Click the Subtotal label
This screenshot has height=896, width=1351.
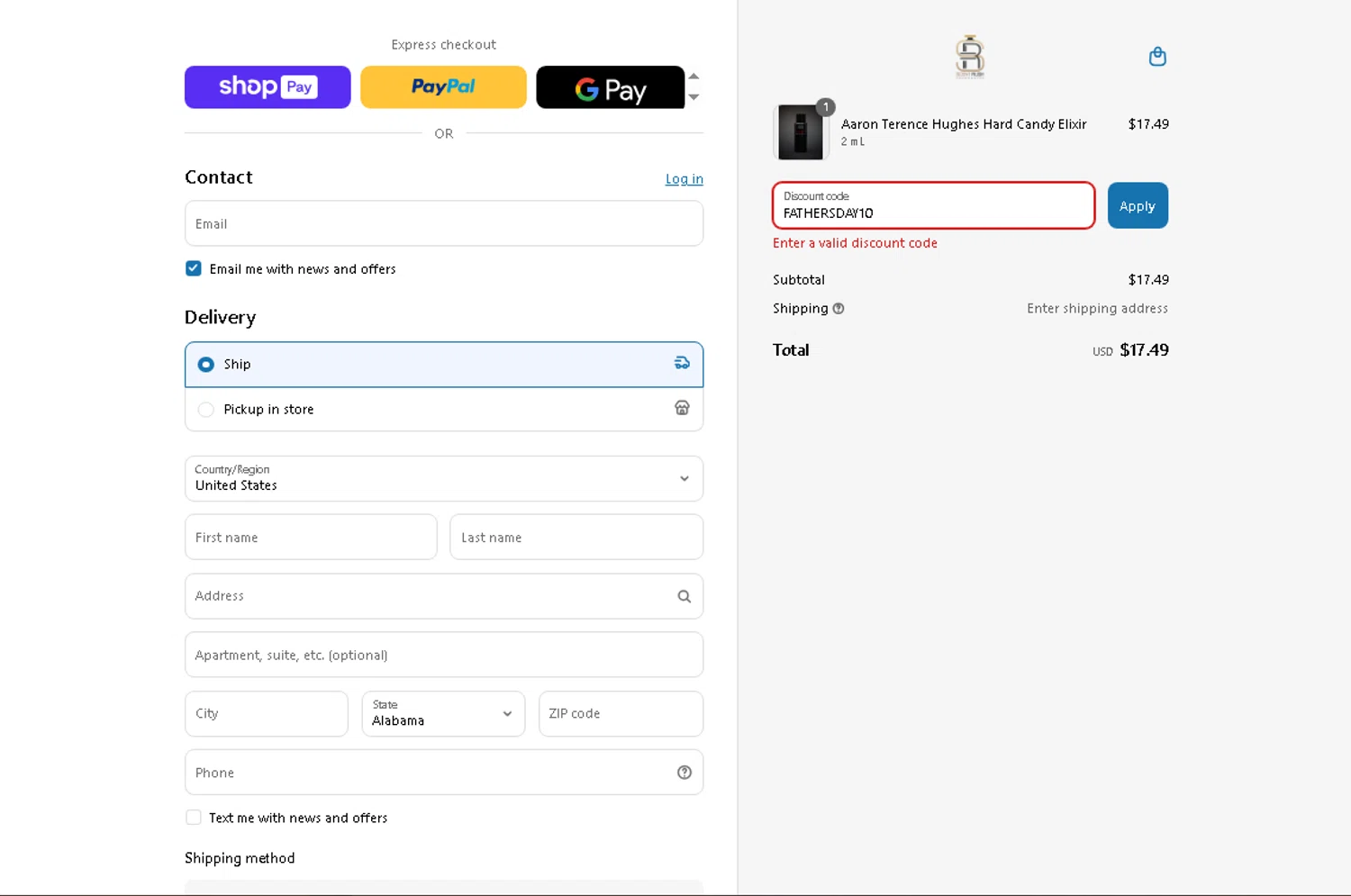click(799, 280)
